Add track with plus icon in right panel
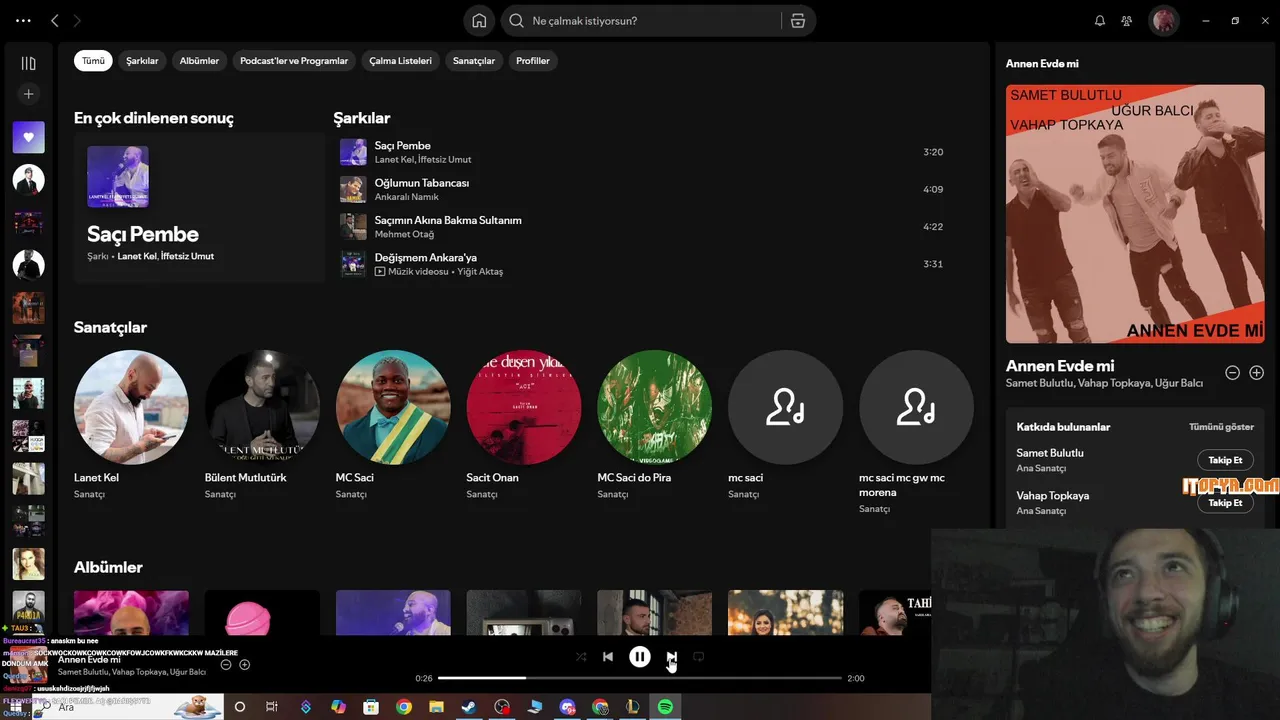This screenshot has width=1280, height=720. (1256, 373)
